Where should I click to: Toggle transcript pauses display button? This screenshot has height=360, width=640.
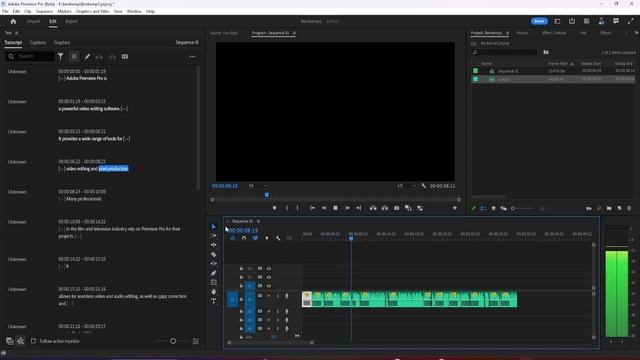(x=74, y=56)
